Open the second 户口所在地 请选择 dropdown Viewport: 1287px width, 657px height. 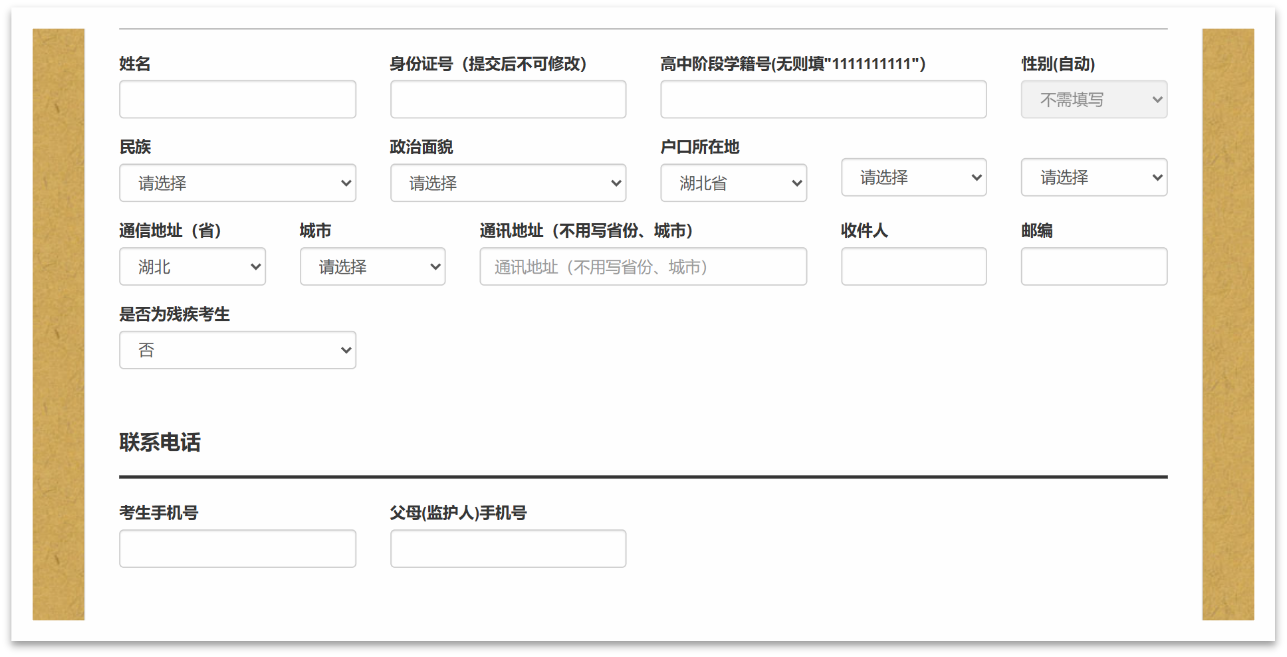tap(914, 177)
